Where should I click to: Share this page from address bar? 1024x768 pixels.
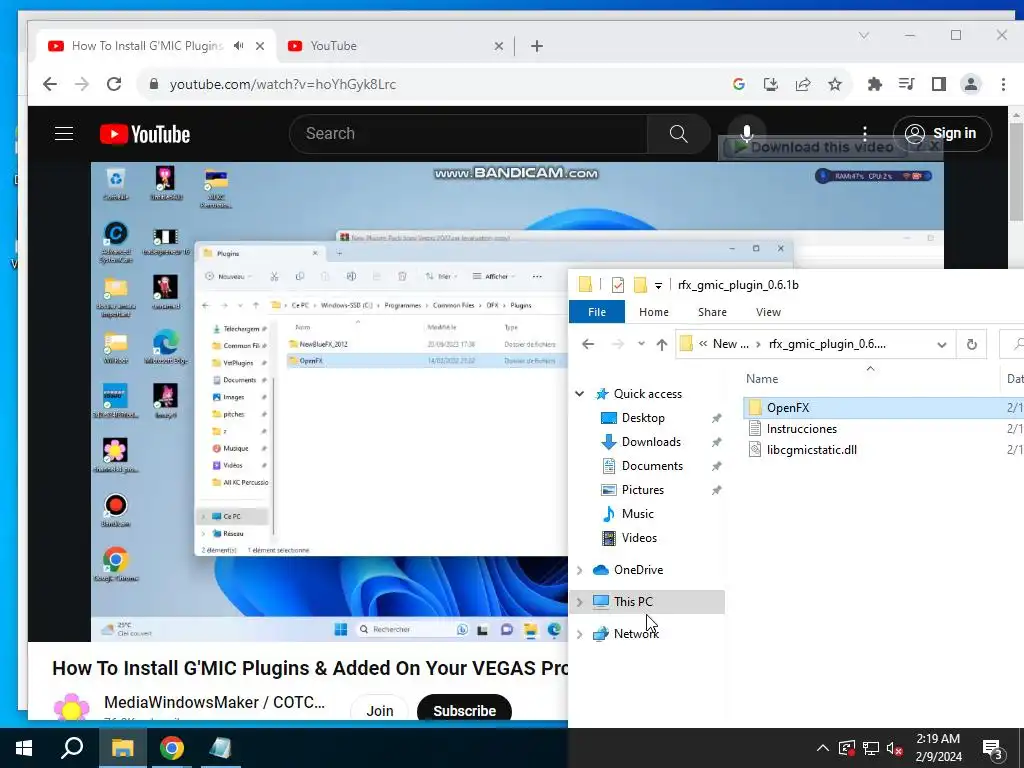pyautogui.click(x=803, y=84)
